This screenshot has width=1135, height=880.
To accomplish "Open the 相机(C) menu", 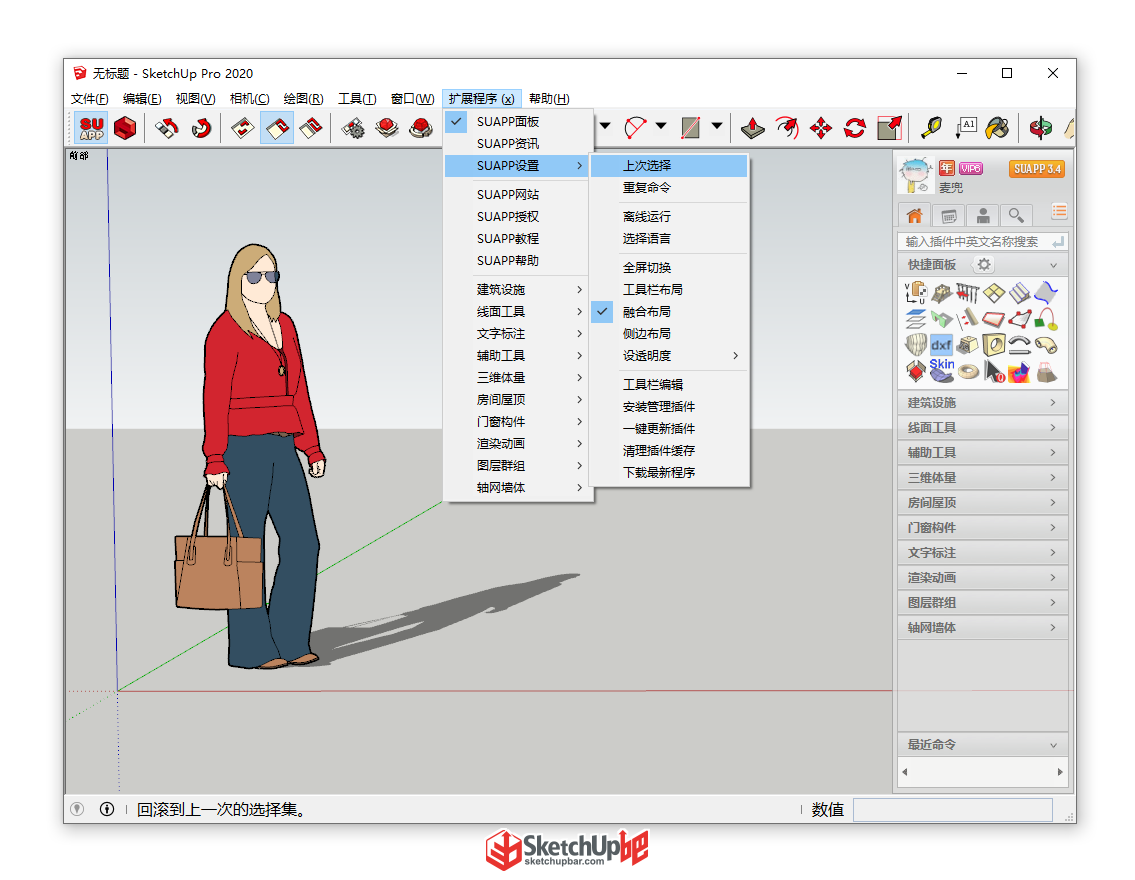I will click(x=249, y=98).
